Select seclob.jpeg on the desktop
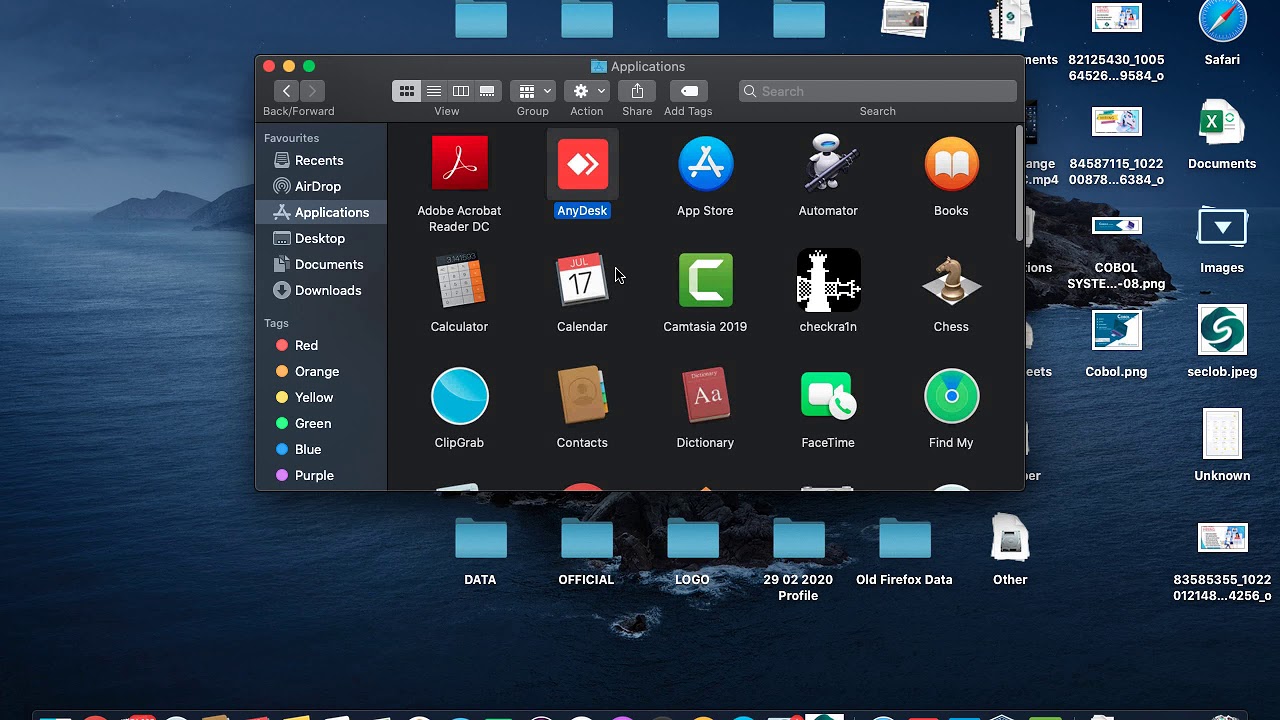This screenshot has height=720, width=1280. [x=1222, y=330]
